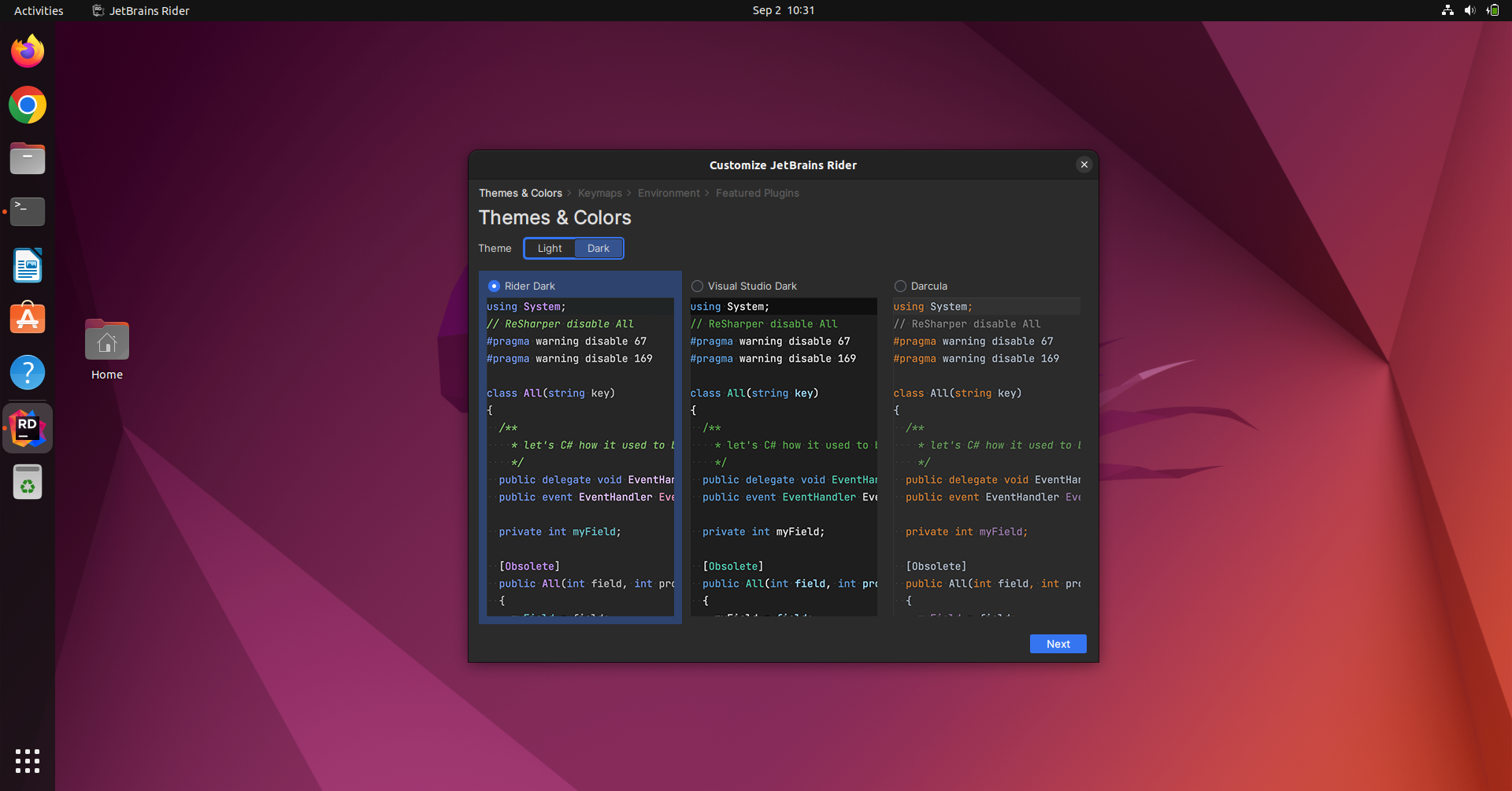
Task: Open the JetBrains Rider dock icon
Action: (28, 427)
